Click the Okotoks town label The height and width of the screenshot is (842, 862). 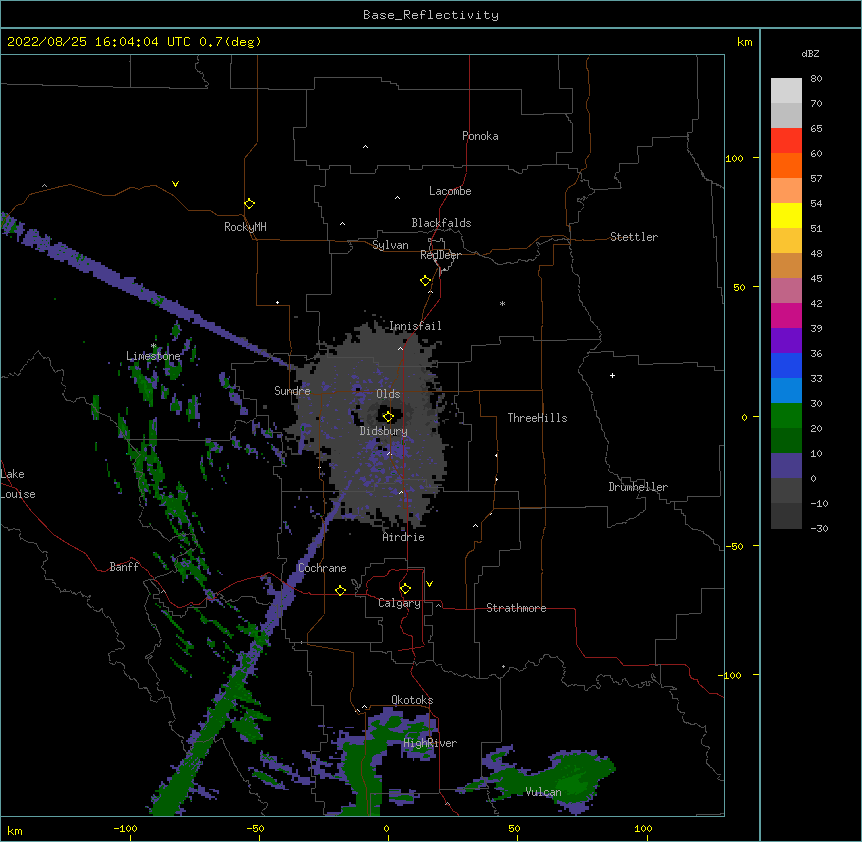point(412,700)
